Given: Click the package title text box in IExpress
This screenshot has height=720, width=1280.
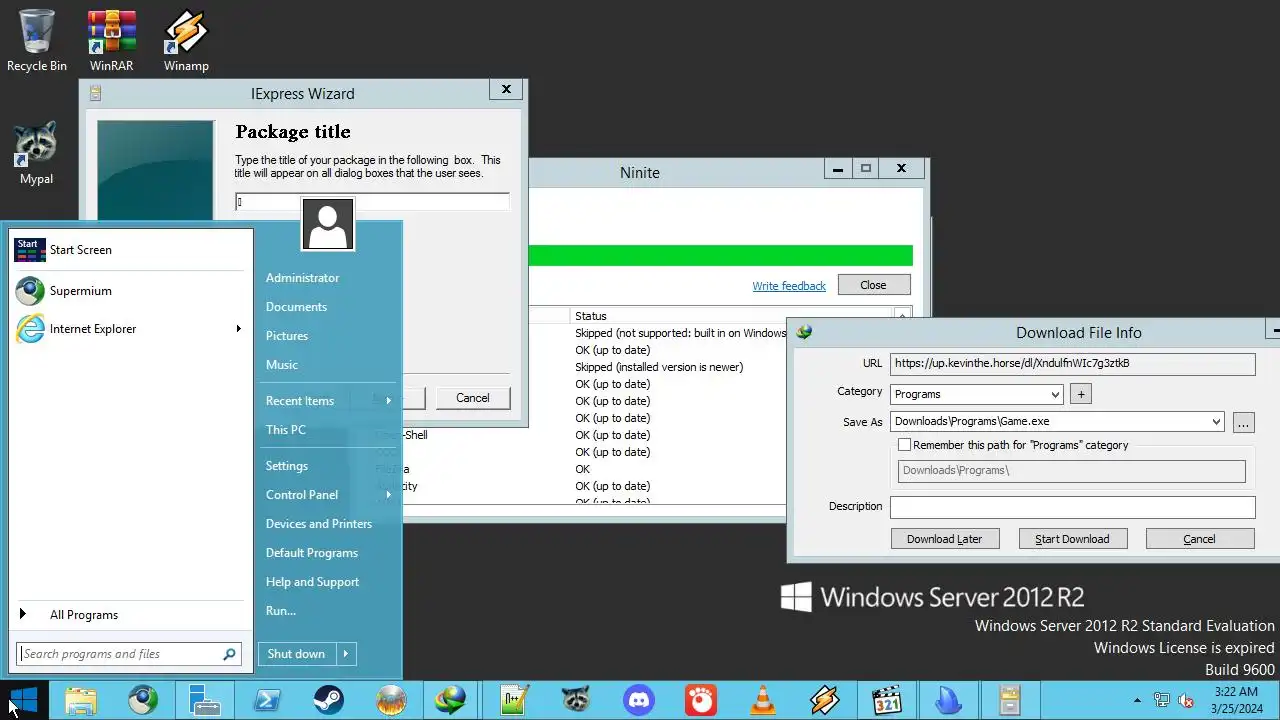Looking at the screenshot, I should pos(372,202).
